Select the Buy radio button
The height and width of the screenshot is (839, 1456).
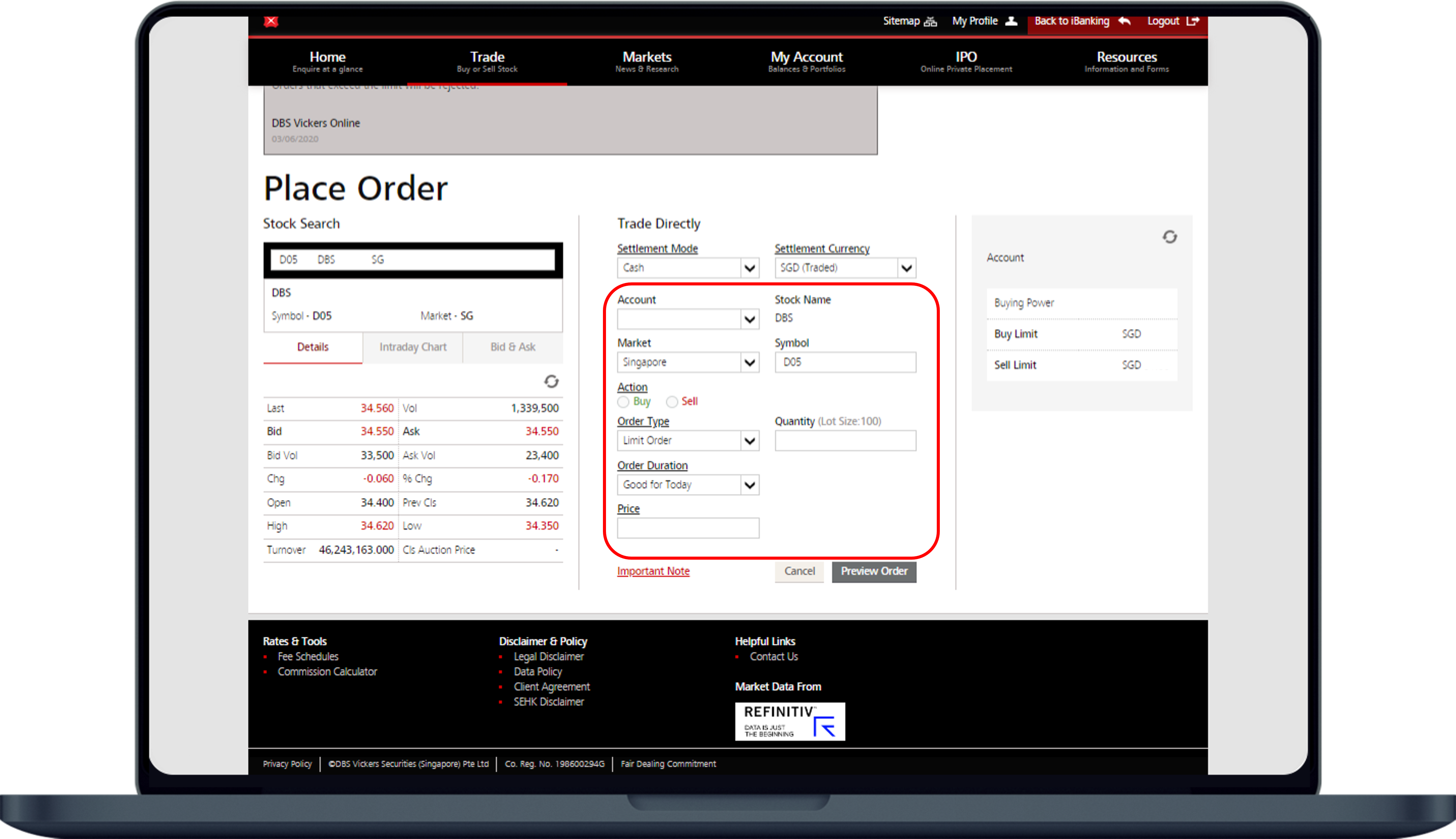(x=623, y=402)
